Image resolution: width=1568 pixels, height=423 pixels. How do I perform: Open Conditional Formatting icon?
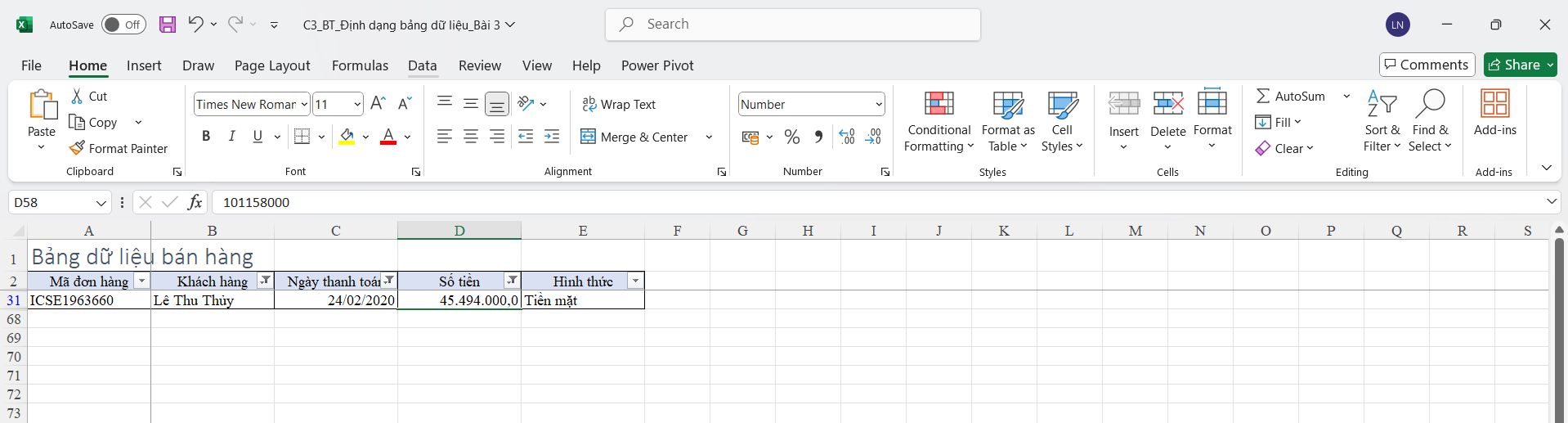point(939,104)
